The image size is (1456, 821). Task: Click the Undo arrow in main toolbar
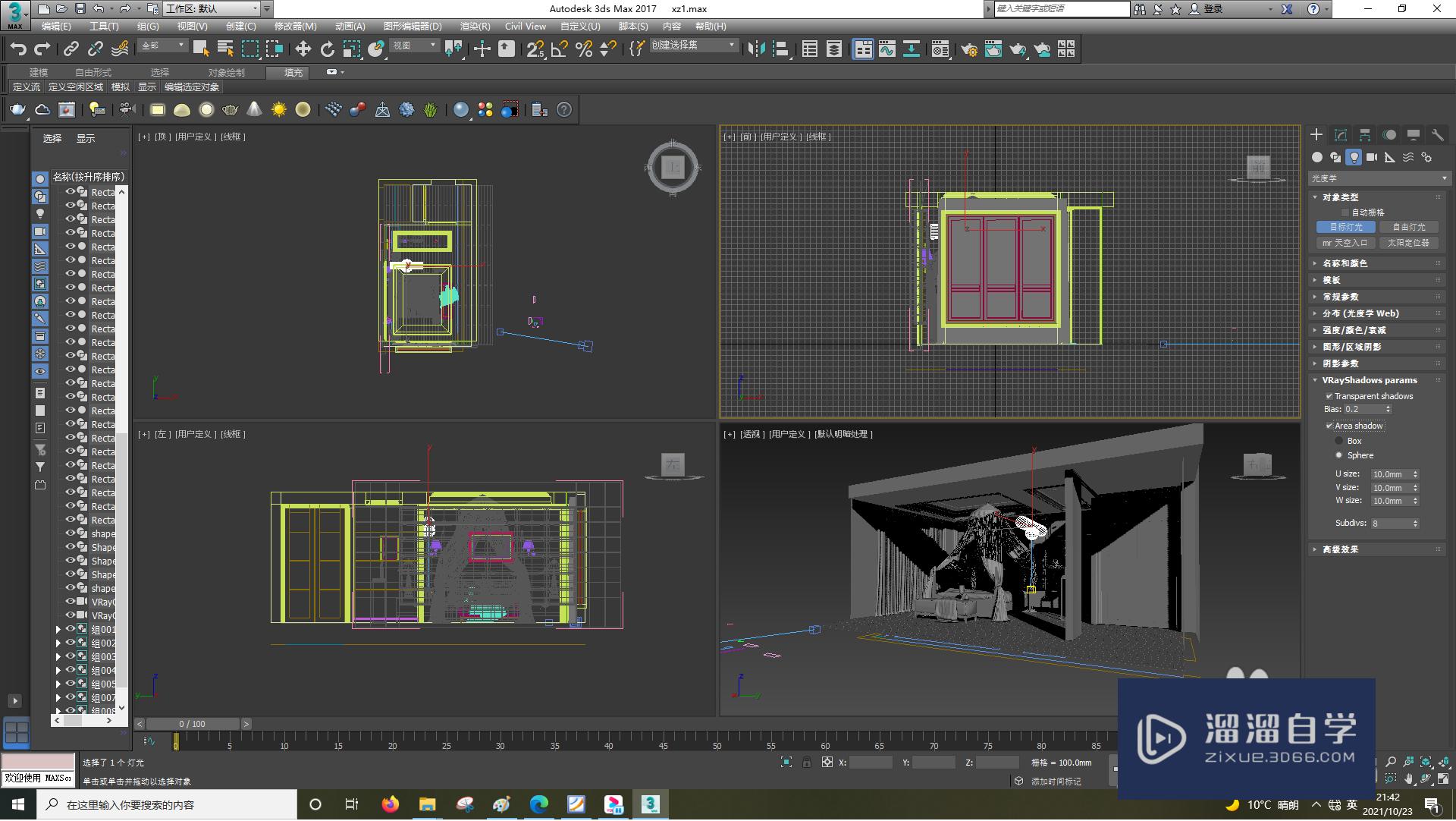tap(18, 49)
